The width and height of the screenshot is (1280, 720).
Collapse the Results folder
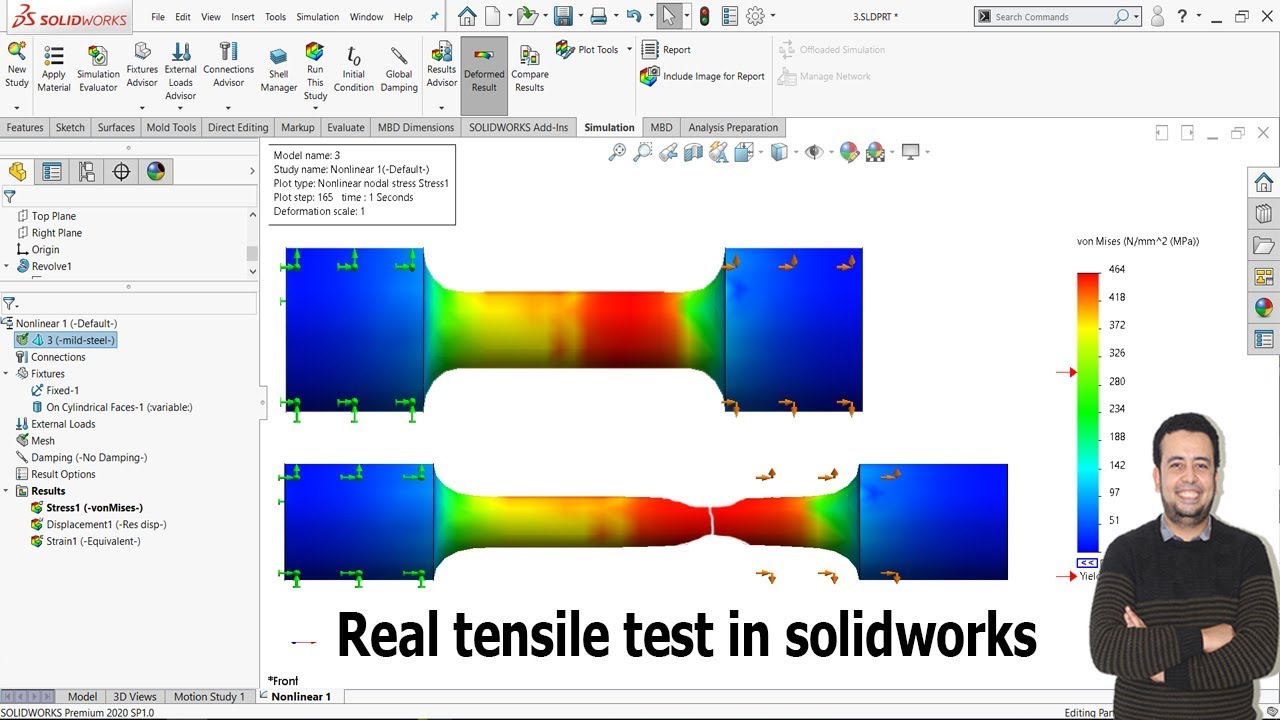point(7,491)
